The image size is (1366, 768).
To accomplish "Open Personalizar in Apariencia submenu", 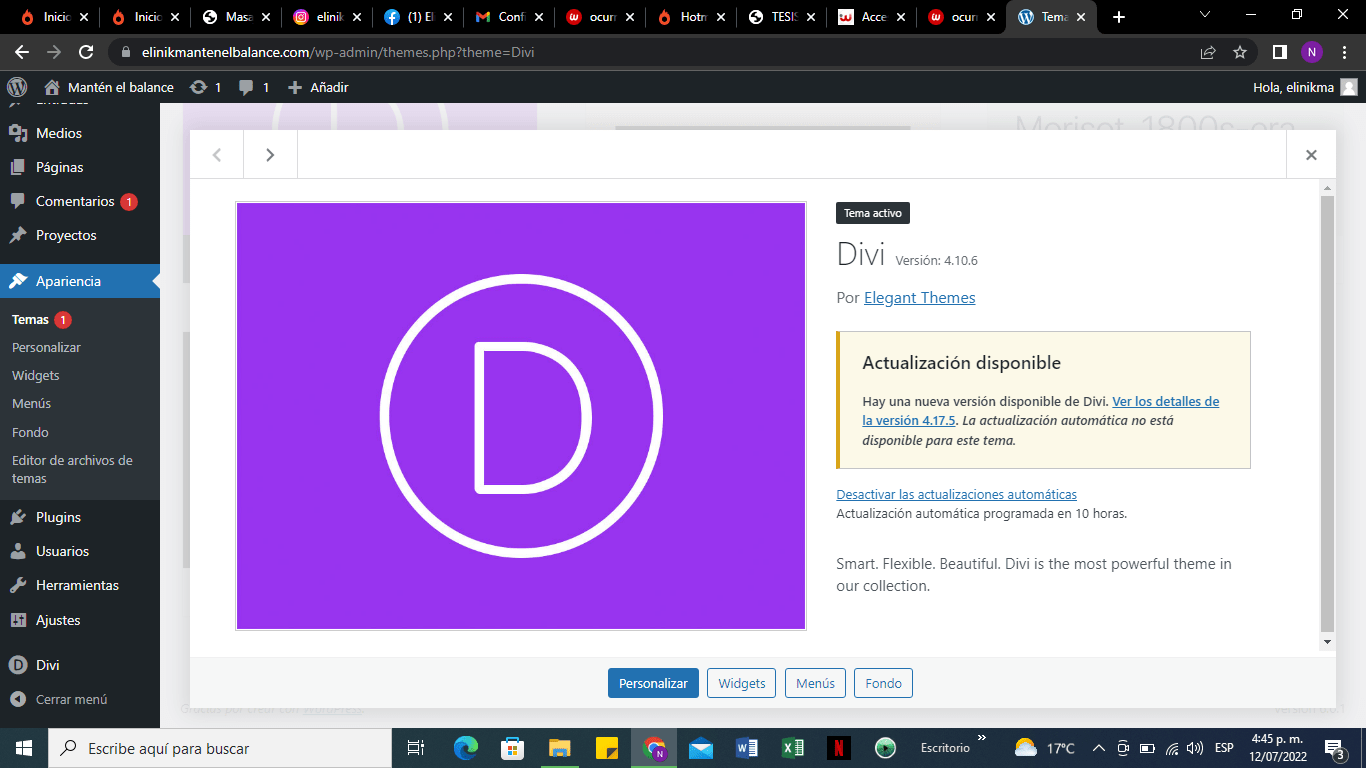I will (46, 347).
